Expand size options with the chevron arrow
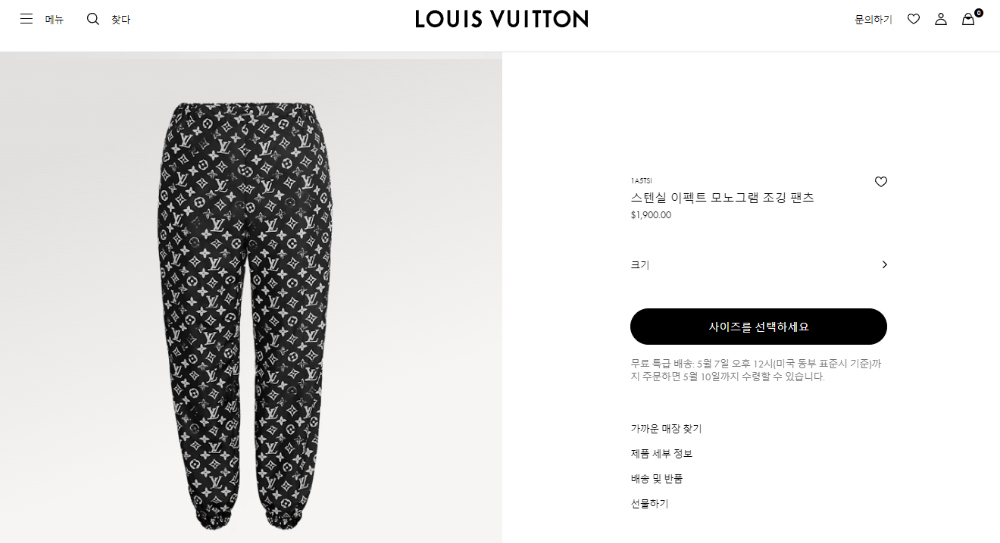The image size is (1000, 543). coord(884,265)
